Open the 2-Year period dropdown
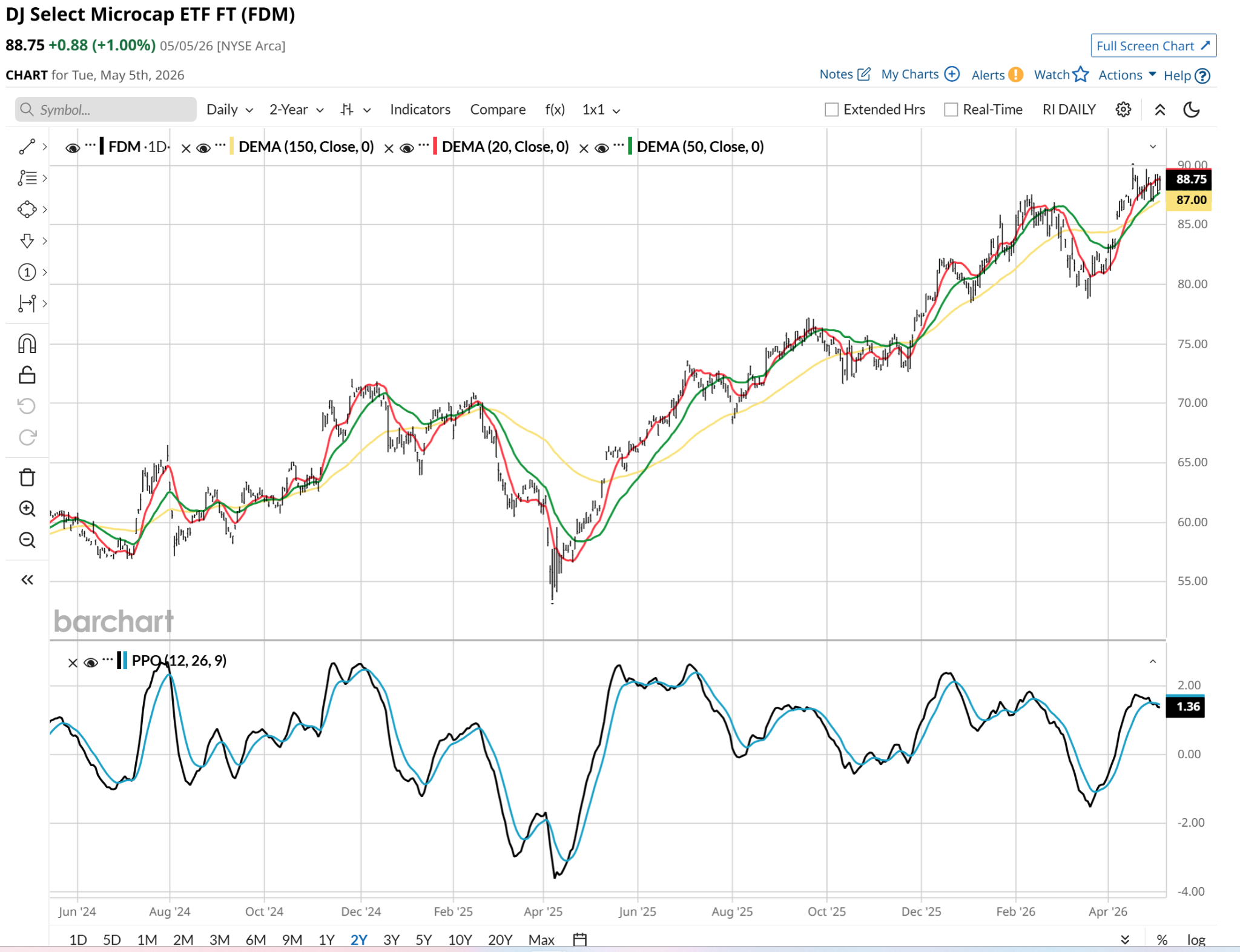Viewport: 1240px width, 952px height. click(296, 110)
